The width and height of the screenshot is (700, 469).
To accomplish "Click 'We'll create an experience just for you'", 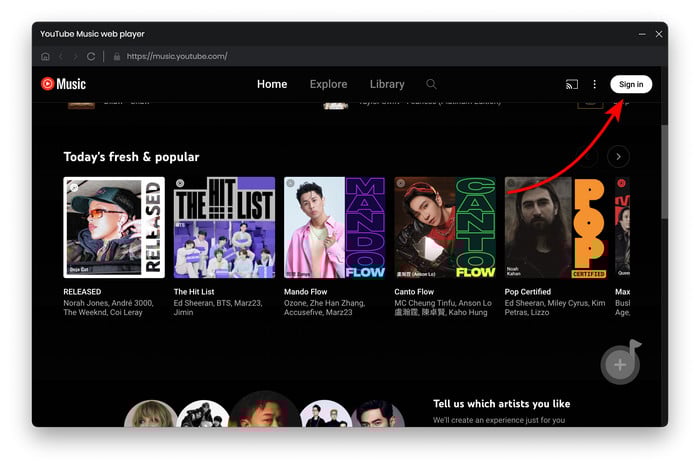I will click(499, 420).
